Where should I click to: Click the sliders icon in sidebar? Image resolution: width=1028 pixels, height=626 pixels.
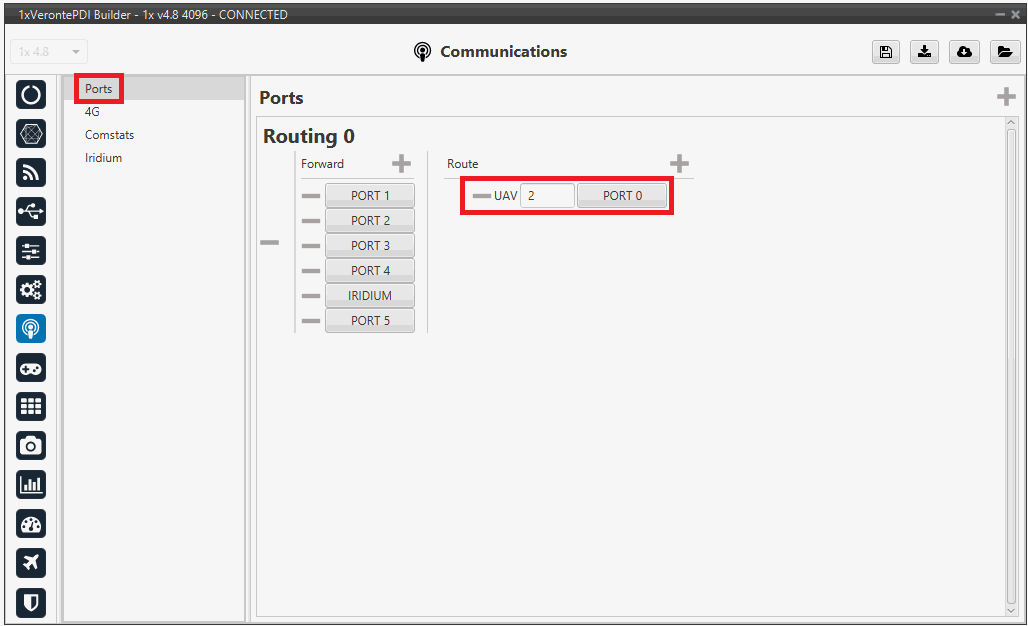pyautogui.click(x=31, y=250)
